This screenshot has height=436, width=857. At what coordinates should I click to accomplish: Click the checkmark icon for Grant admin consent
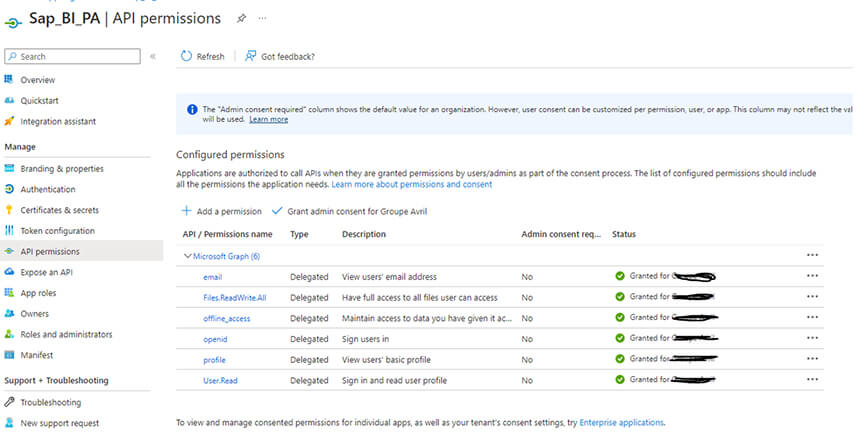point(277,211)
